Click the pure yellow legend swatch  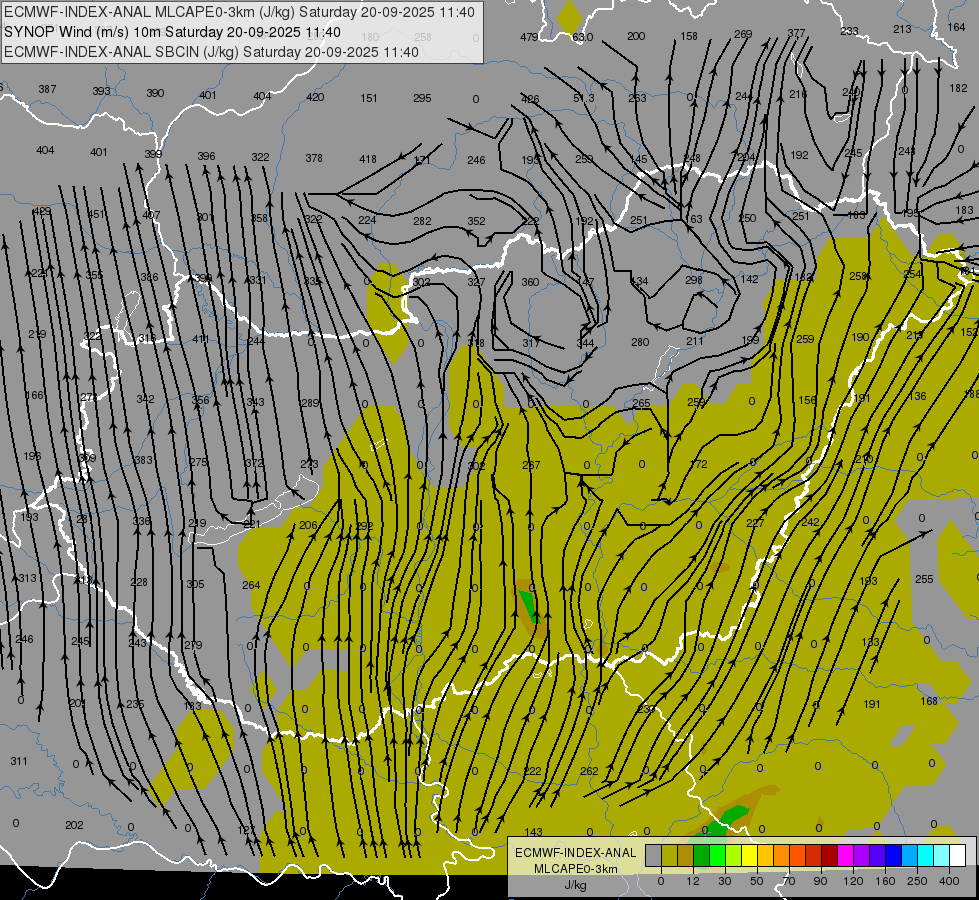(750, 855)
